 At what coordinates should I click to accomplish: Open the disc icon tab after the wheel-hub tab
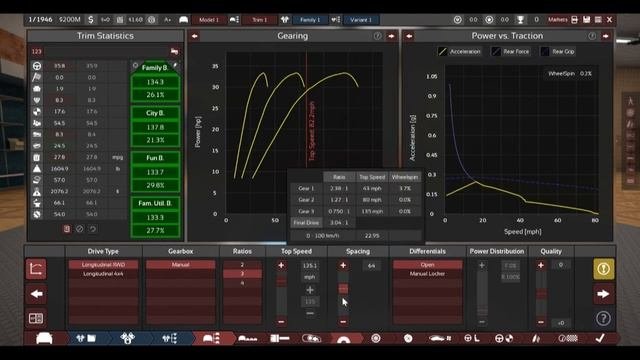pyautogui.click(x=408, y=338)
